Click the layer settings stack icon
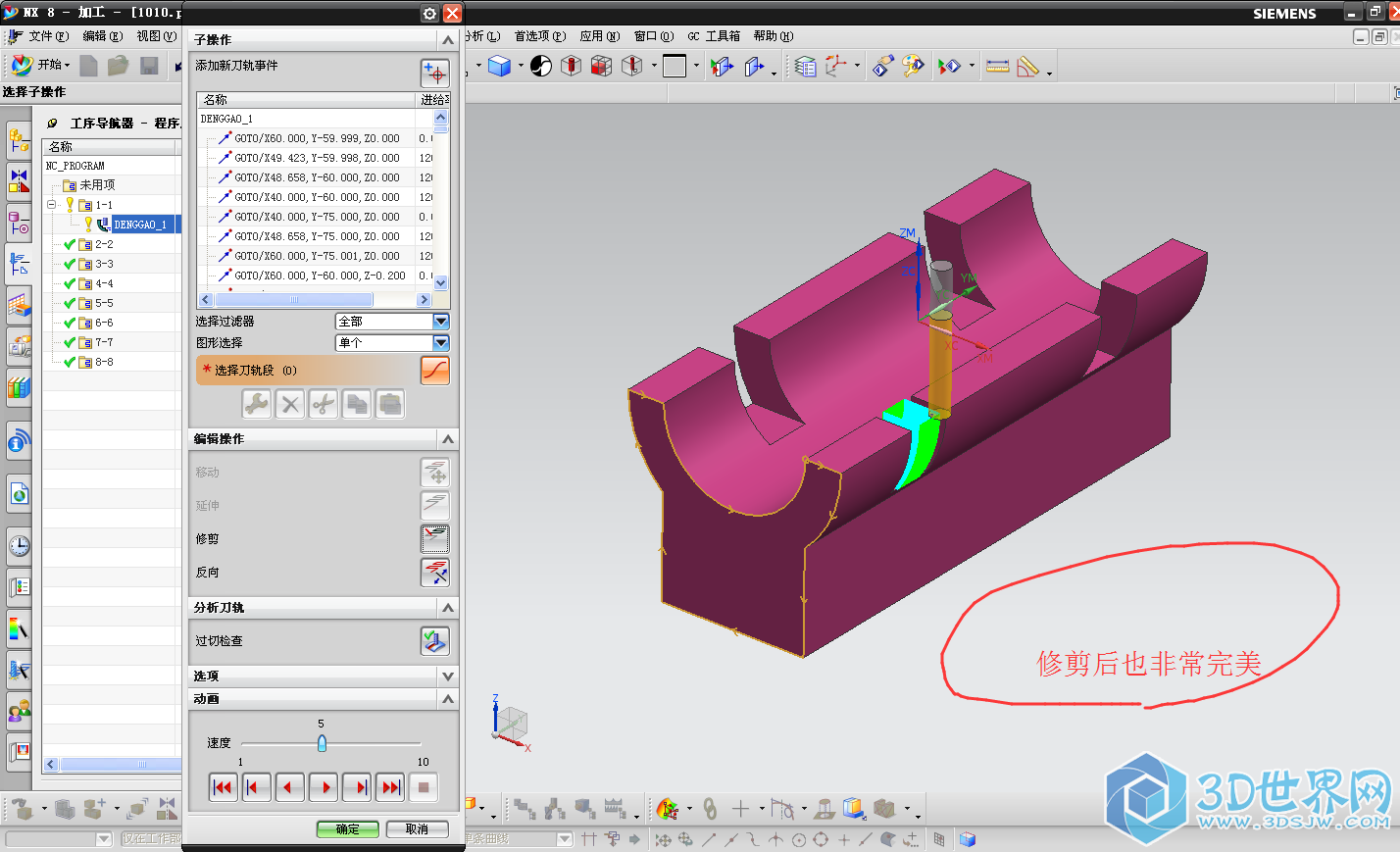The image size is (1400, 852). 806,66
